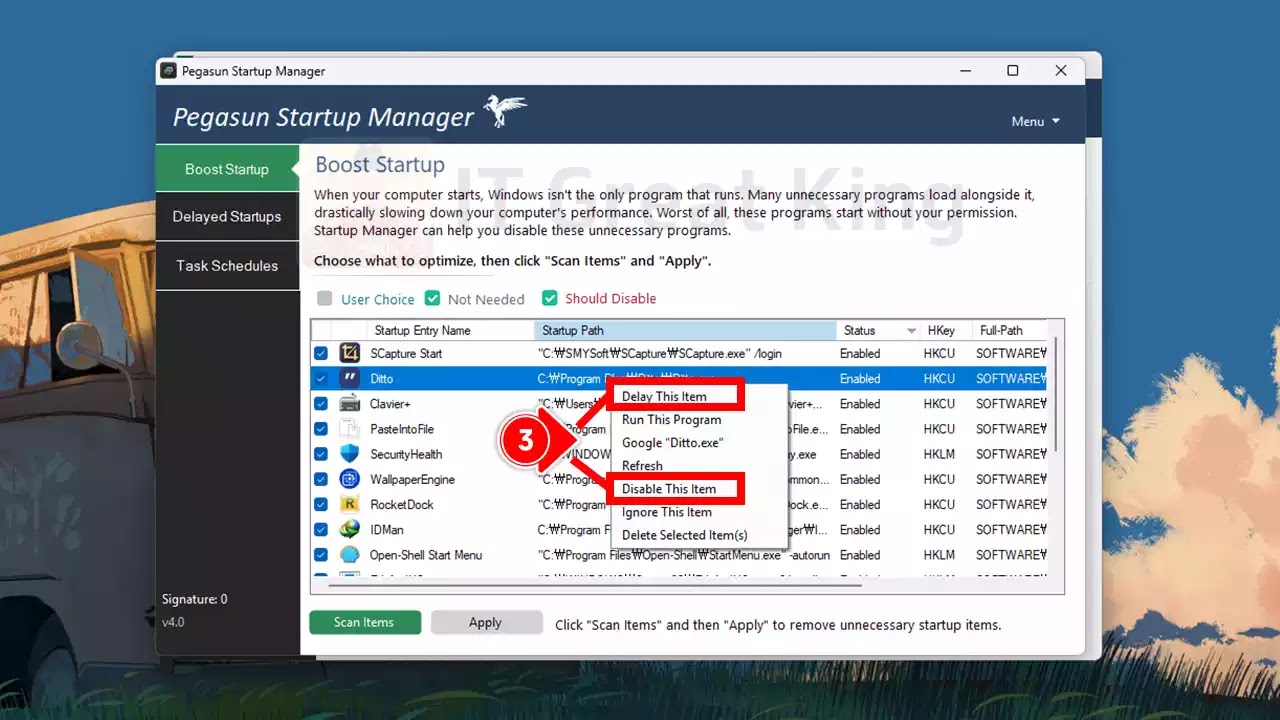1280x720 pixels.
Task: Uncheck the WallpaperEngine row checkbox
Action: click(x=321, y=479)
